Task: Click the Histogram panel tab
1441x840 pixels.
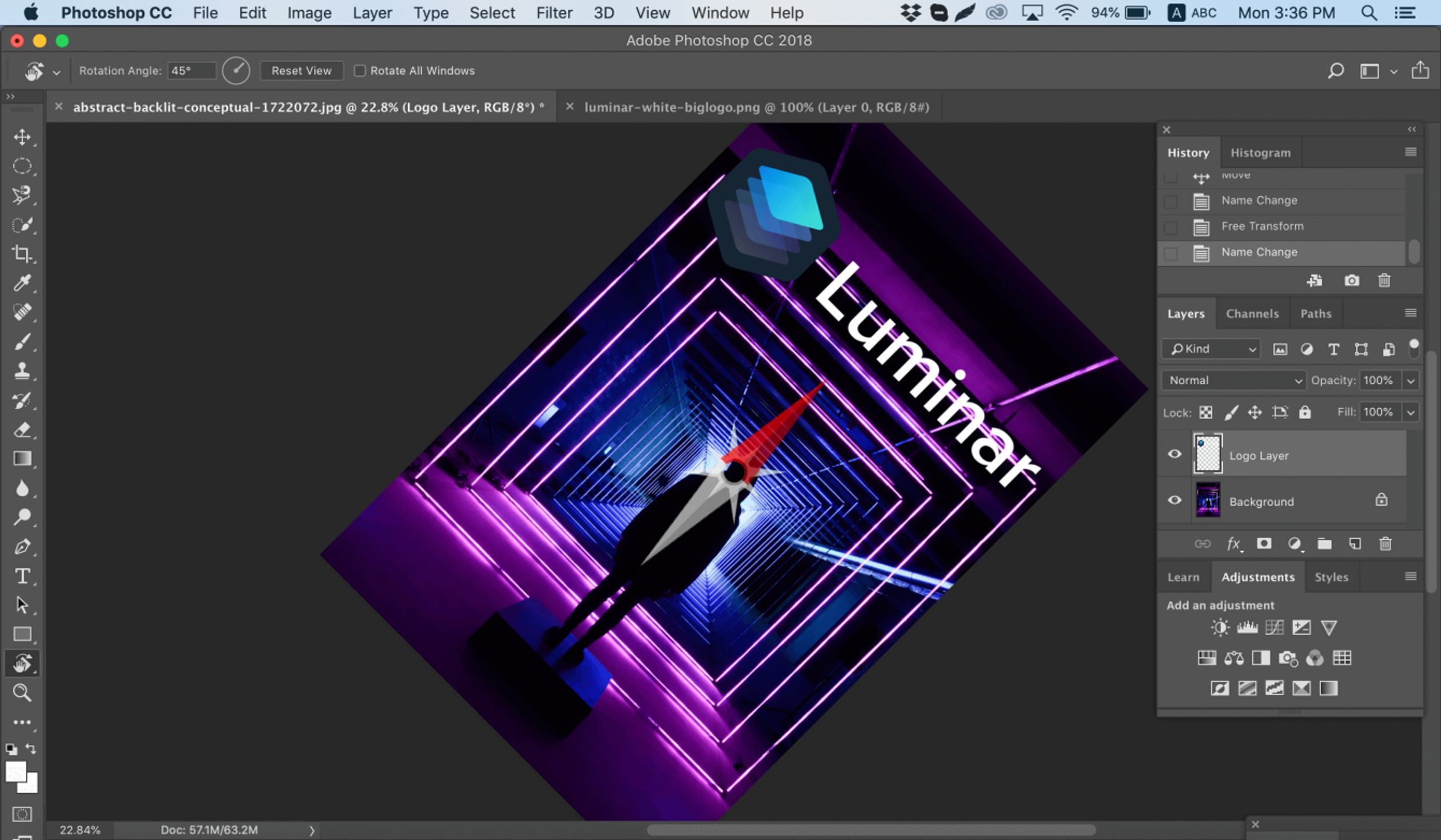Action: click(x=1260, y=152)
